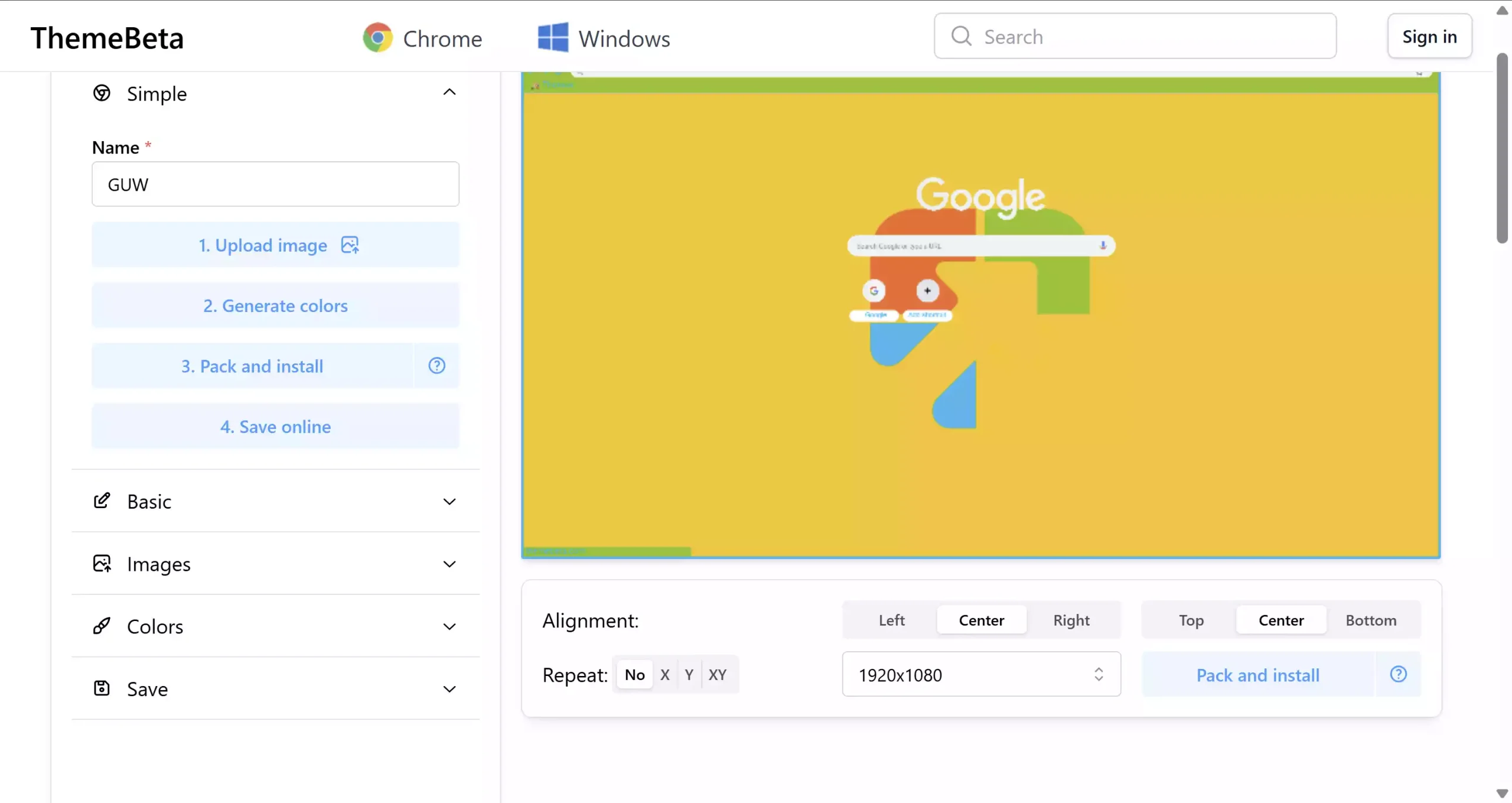Open help for step 3 Pack and install
The image size is (1512, 803).
tap(436, 366)
